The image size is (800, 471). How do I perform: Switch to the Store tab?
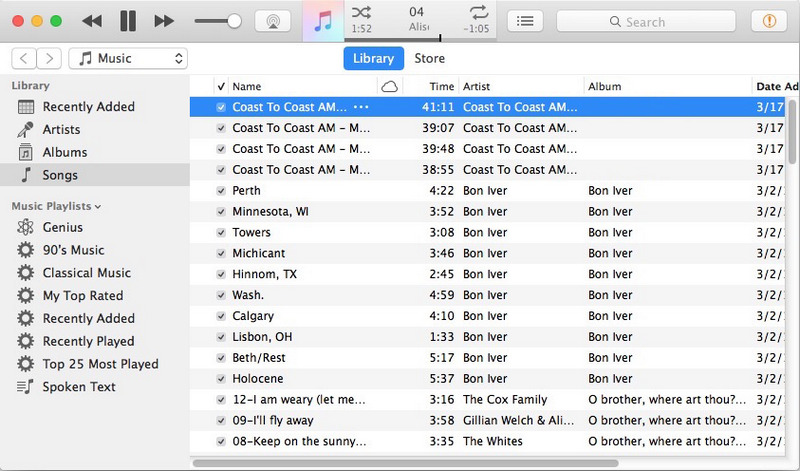coord(430,59)
